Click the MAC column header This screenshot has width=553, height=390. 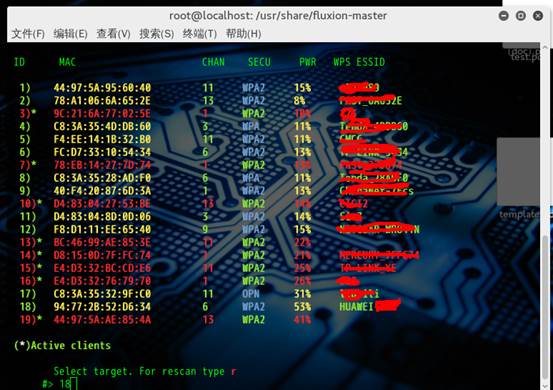coord(67,62)
